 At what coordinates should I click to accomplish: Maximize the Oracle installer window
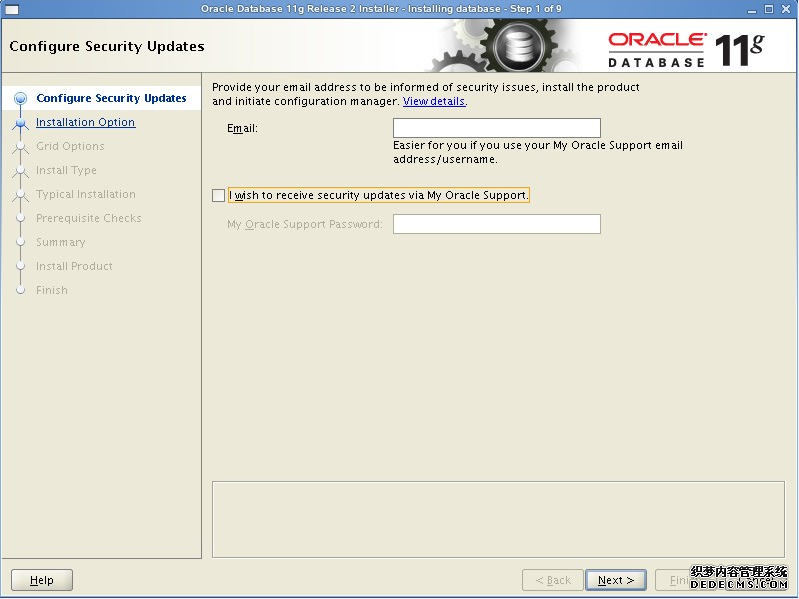click(x=769, y=9)
